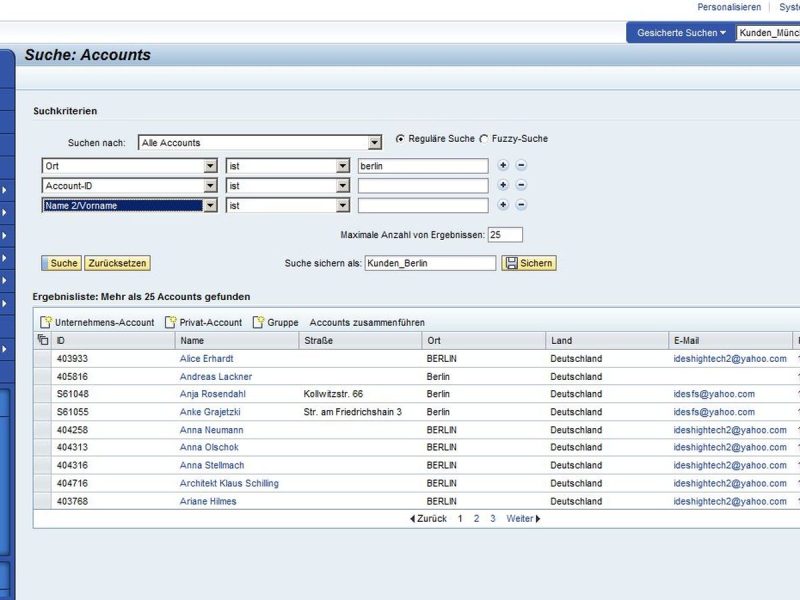Viewport: 800px width, 600px height.
Task: Open the Andreas Lackner account link
Action: (216, 377)
